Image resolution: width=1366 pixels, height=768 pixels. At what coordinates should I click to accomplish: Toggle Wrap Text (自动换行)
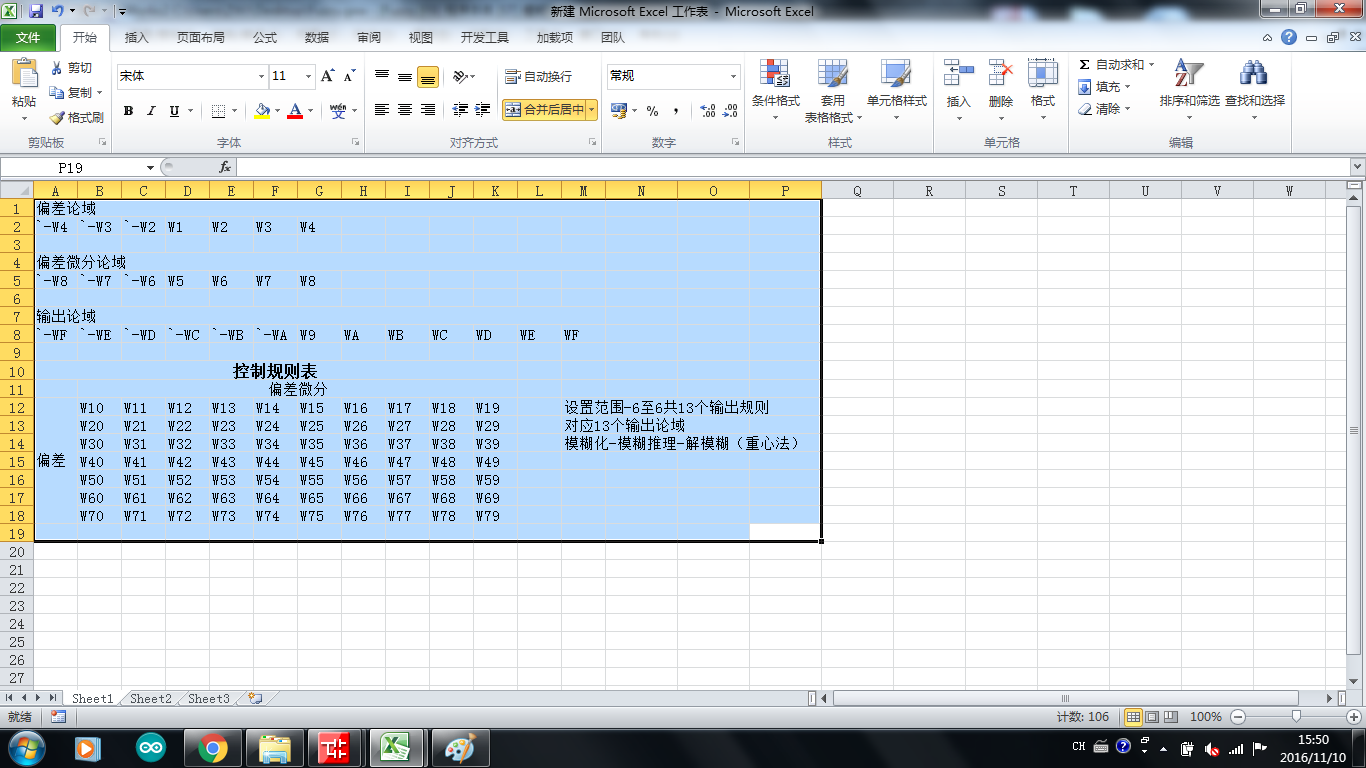[x=539, y=77]
